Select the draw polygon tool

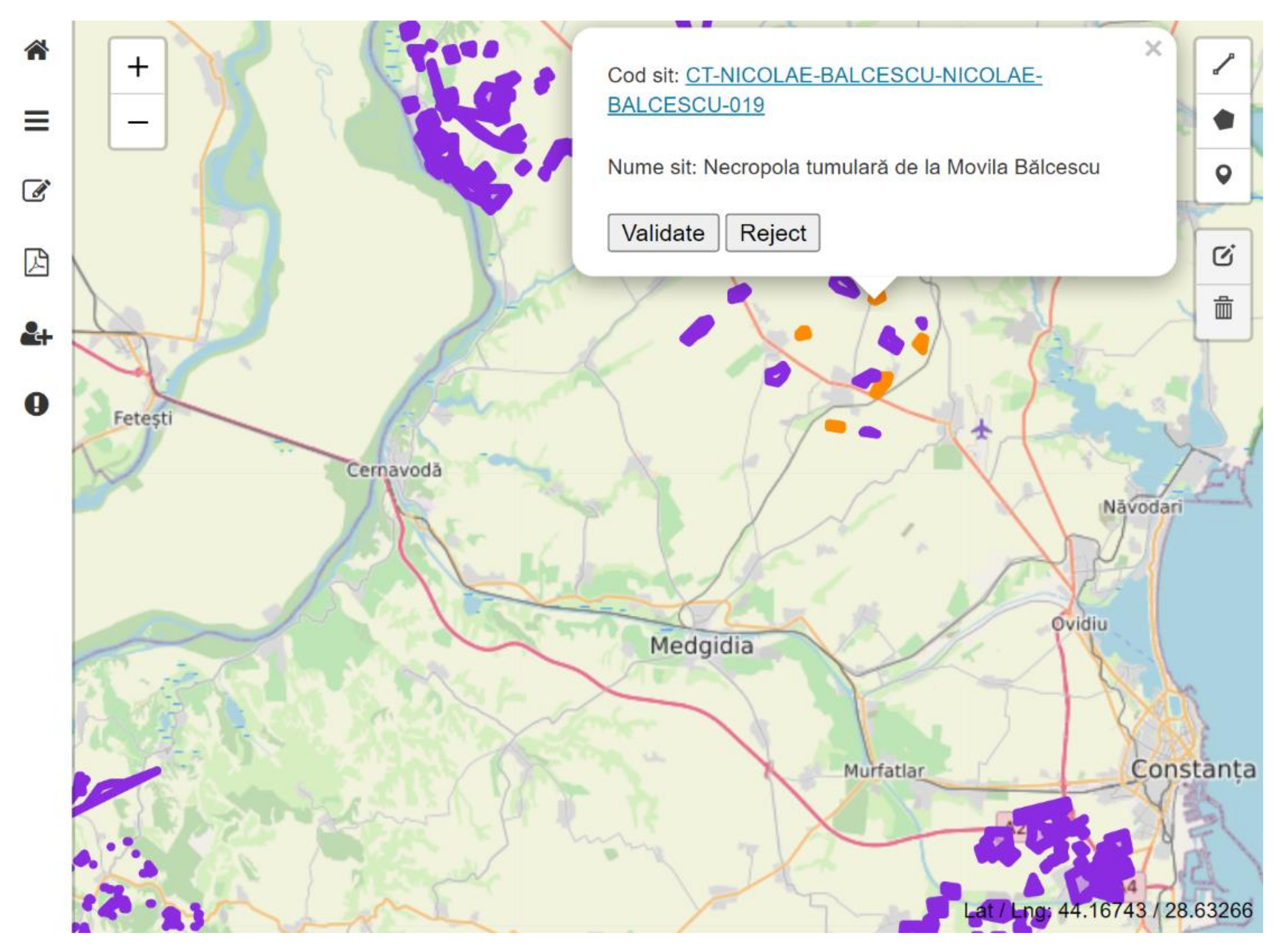[x=1223, y=120]
